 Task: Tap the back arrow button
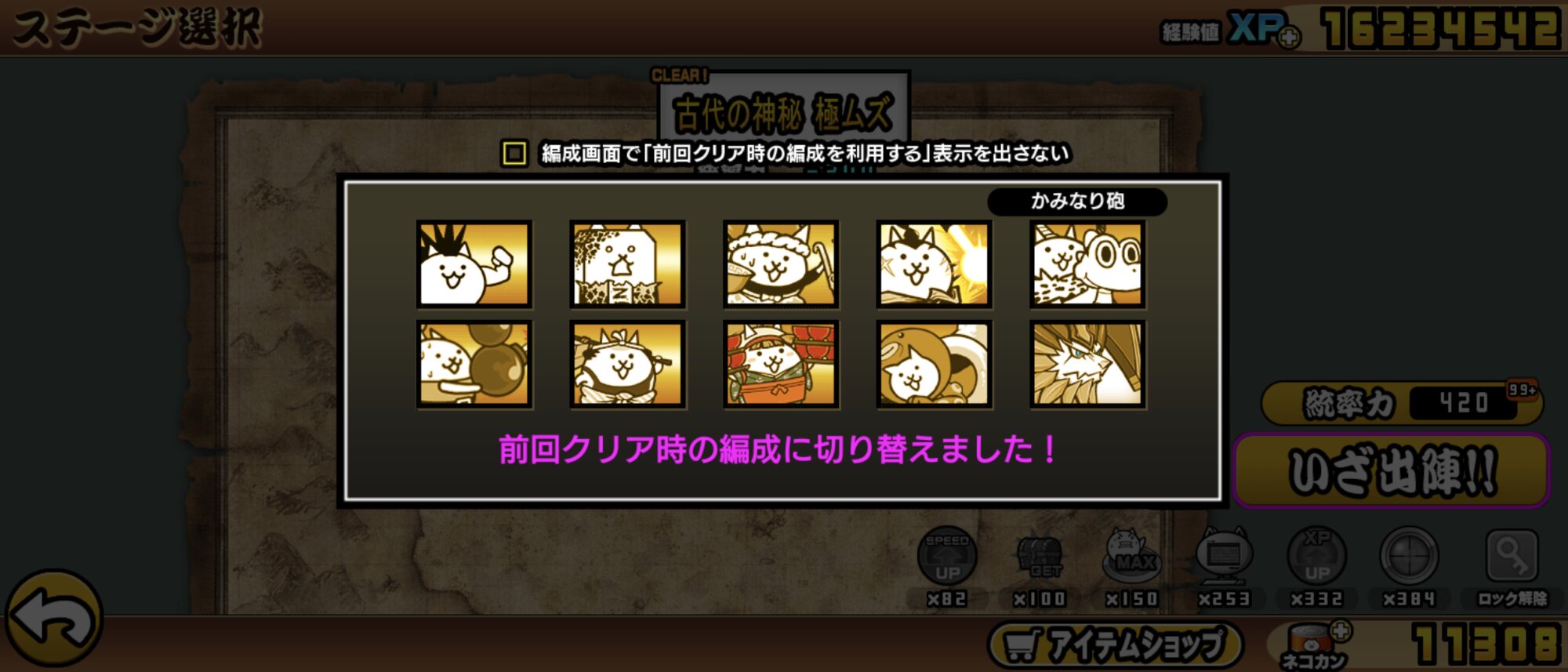click(x=53, y=619)
